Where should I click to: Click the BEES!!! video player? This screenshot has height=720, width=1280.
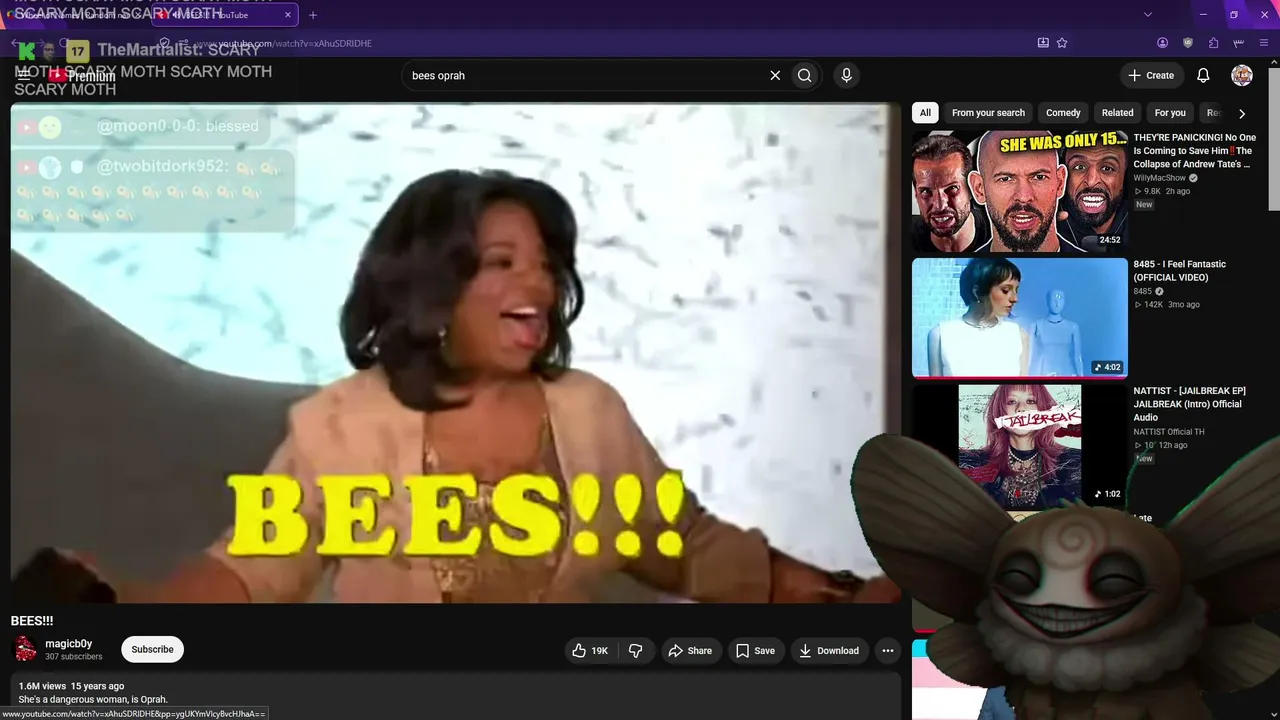pos(455,353)
